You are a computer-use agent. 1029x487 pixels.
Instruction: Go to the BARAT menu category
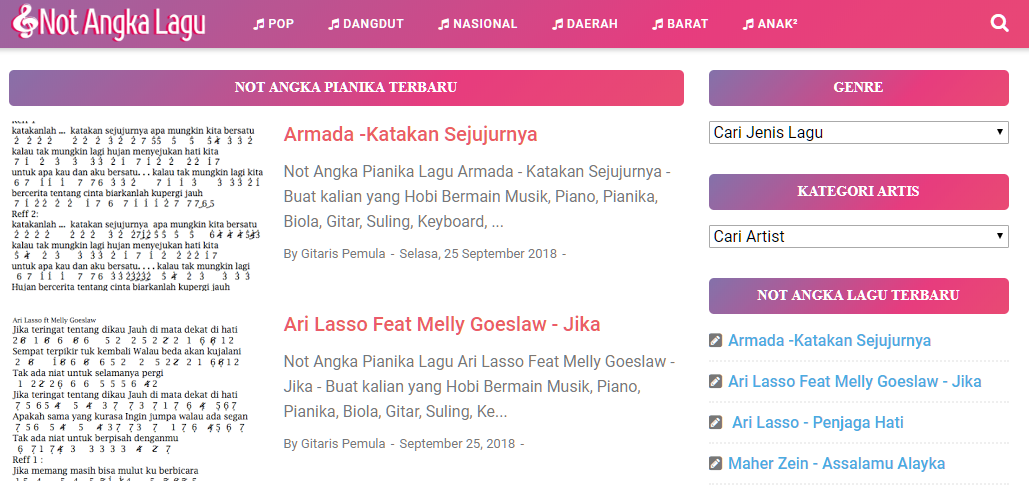[680, 24]
